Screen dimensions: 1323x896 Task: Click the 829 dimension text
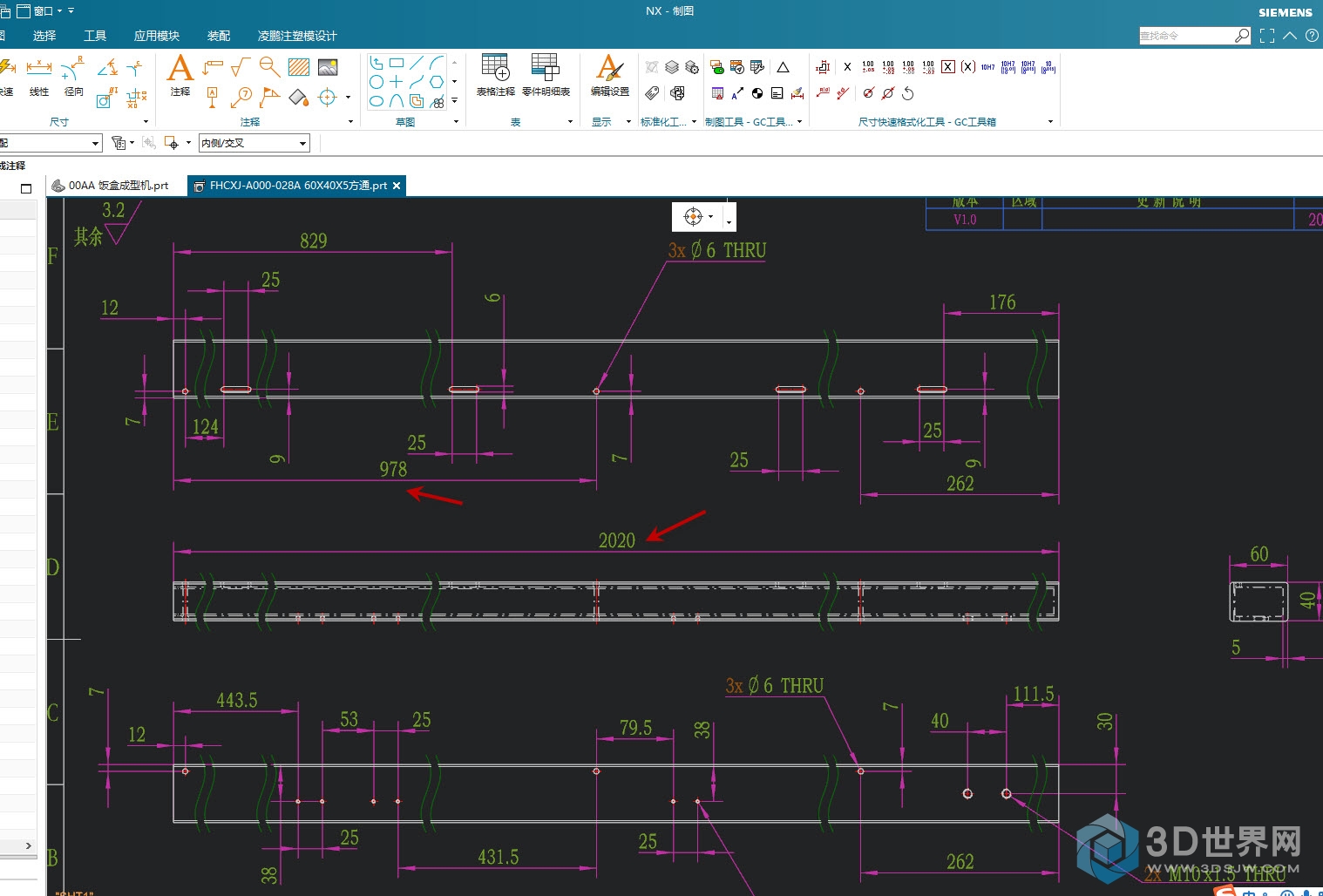[314, 241]
